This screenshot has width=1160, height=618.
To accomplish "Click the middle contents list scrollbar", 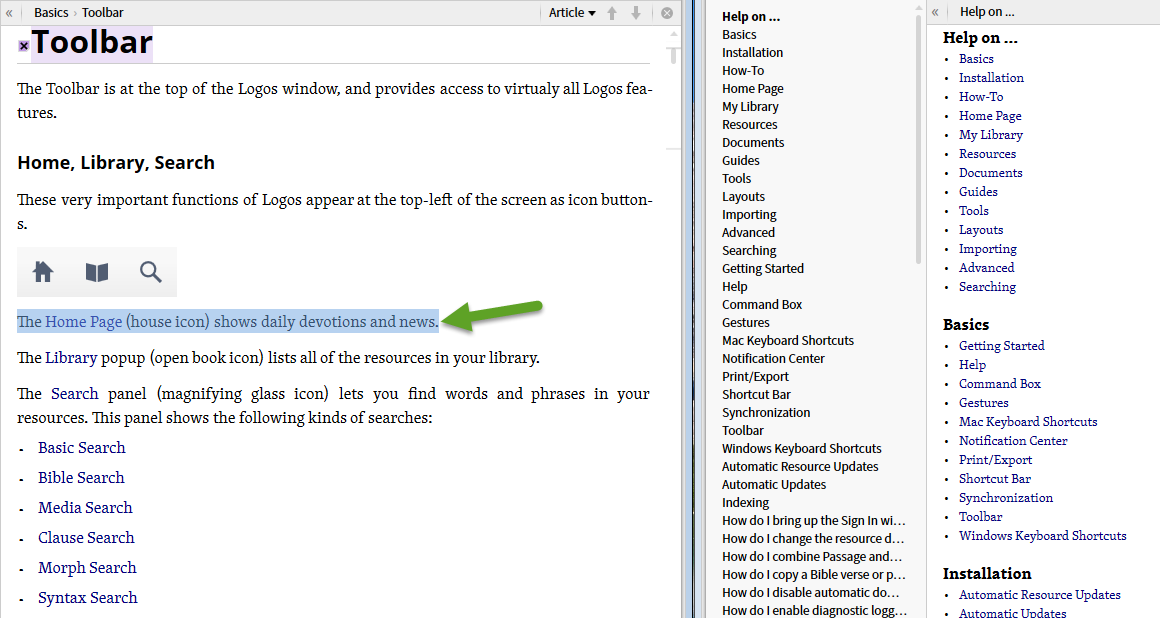I will point(918,141).
